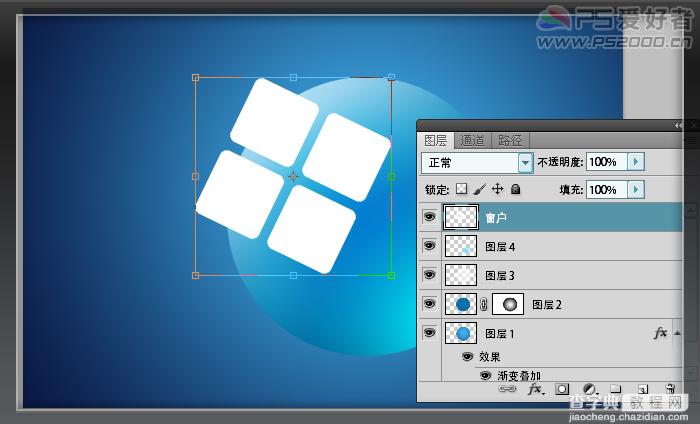This screenshot has width=700, height=424.
Task: Click the top-left transform handle
Action: [x=195, y=78]
